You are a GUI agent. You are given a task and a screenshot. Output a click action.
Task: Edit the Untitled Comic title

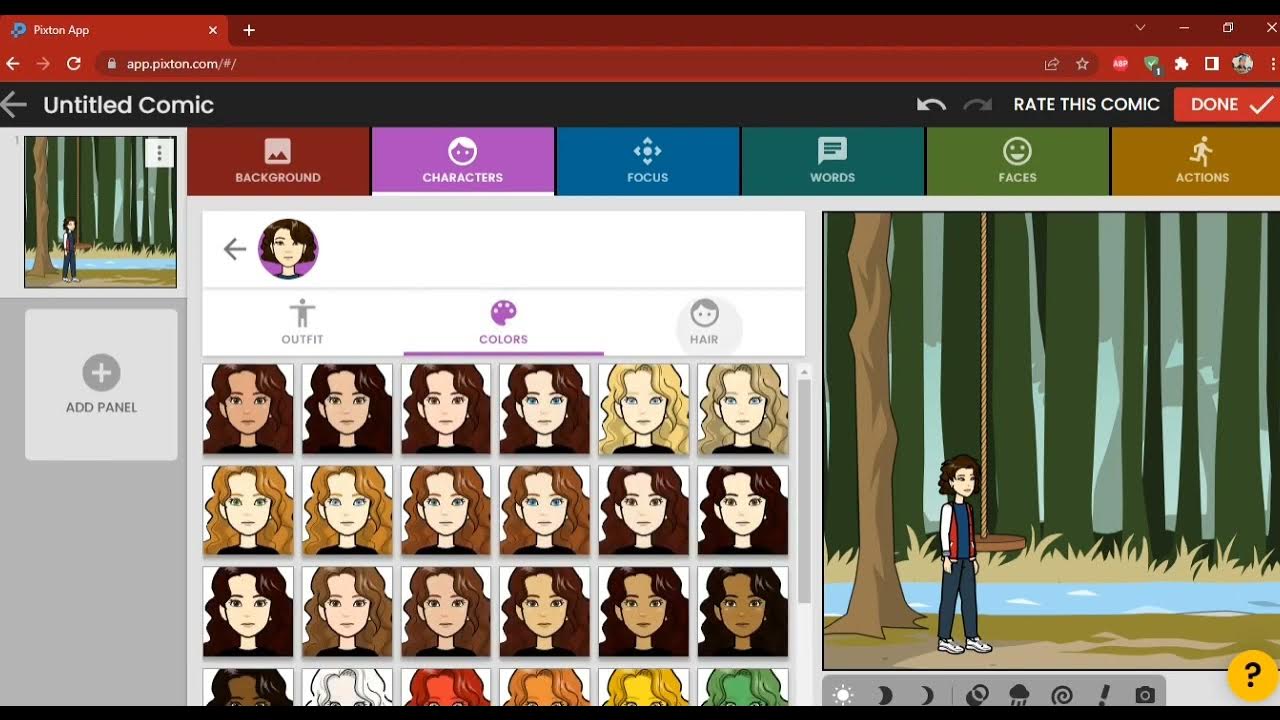pyautogui.click(x=128, y=105)
